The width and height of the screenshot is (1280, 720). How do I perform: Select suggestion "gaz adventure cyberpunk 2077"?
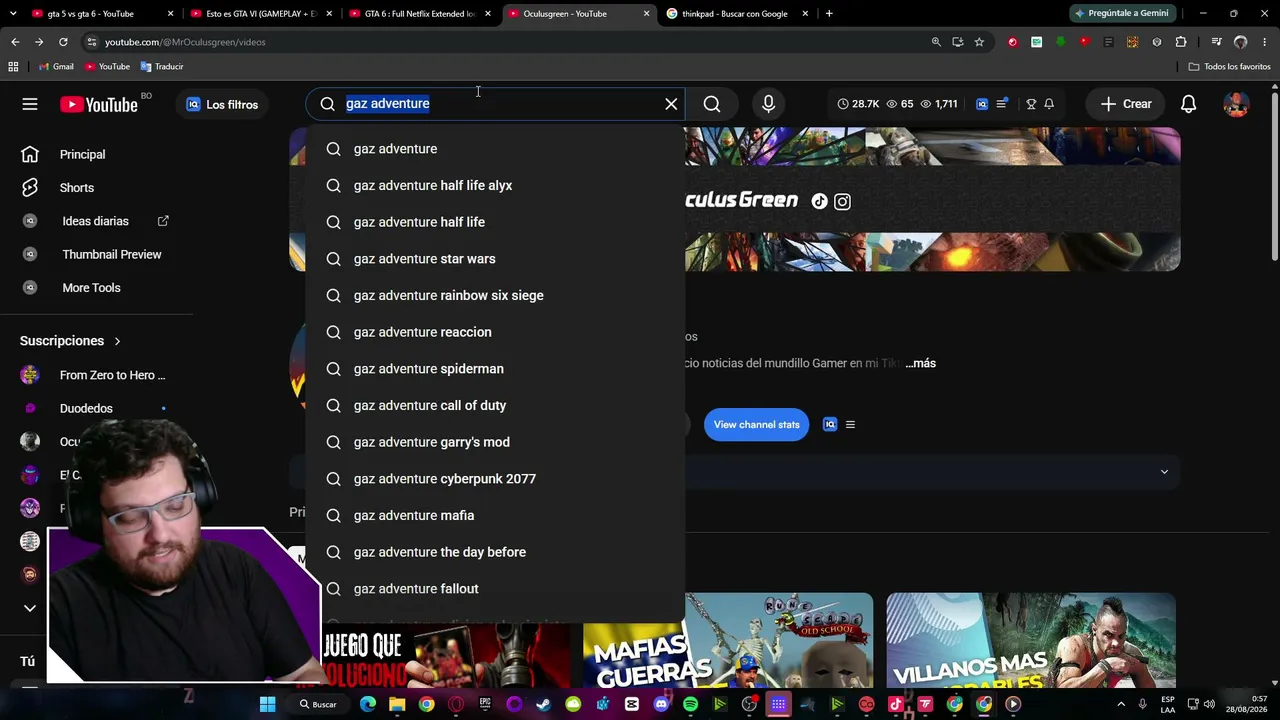coord(496,479)
